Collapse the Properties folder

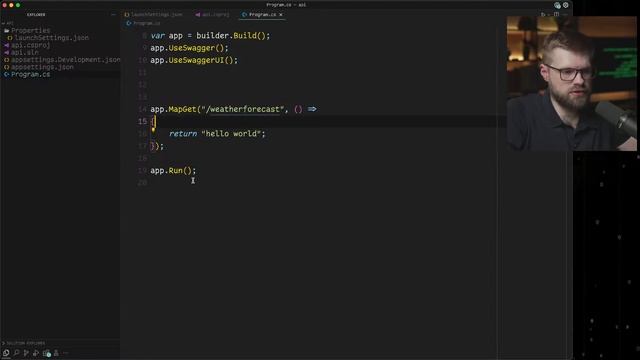point(27,30)
